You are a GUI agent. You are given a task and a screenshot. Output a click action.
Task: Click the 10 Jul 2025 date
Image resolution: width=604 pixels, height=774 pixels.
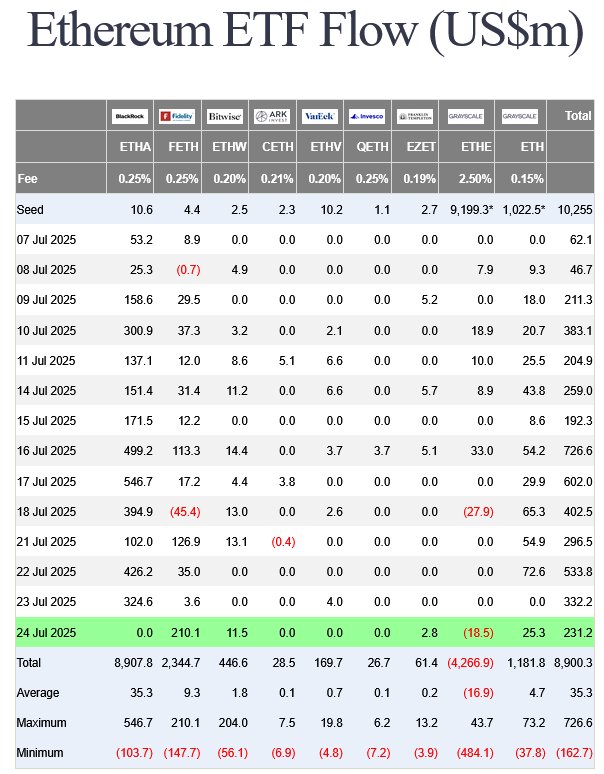pyautogui.click(x=46, y=331)
